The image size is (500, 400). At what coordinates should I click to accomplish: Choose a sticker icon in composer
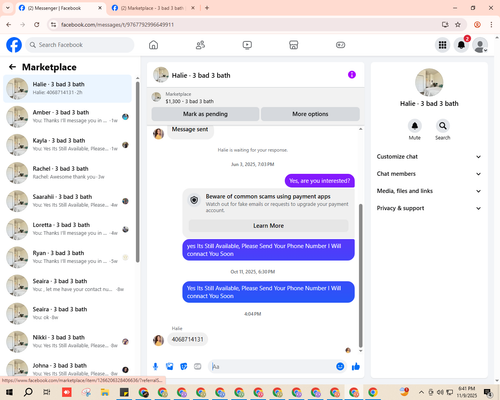[184, 367]
